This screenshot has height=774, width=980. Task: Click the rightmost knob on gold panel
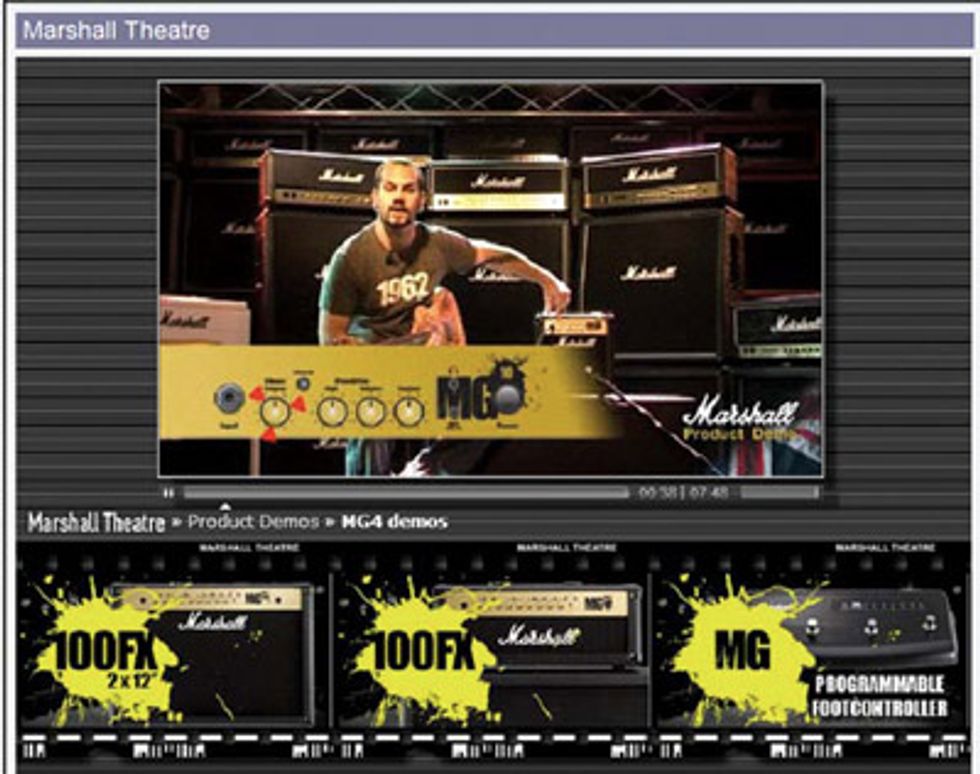click(x=408, y=411)
